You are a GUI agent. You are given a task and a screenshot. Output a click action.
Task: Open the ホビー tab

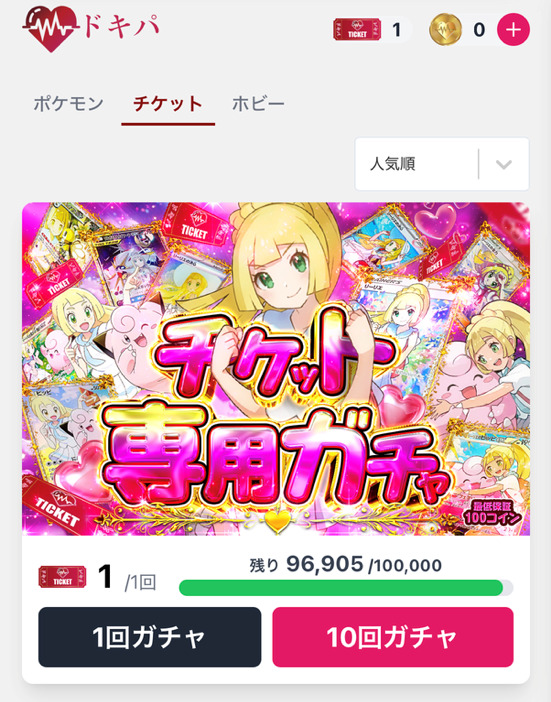258,104
